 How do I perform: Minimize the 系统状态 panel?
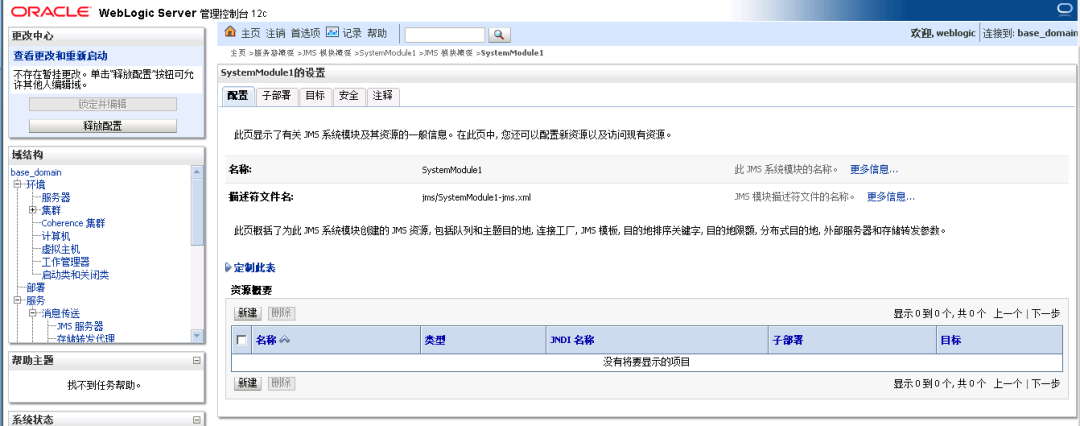pos(197,420)
